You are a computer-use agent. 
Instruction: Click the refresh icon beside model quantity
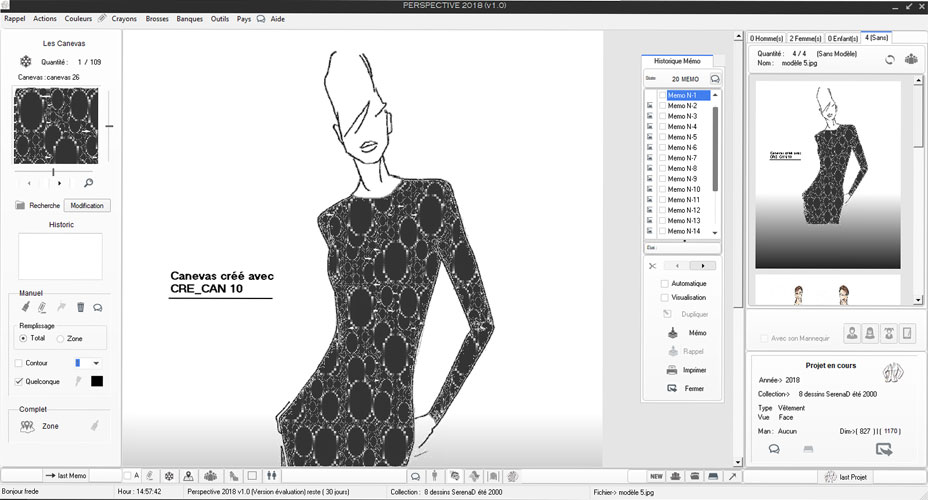[889, 59]
